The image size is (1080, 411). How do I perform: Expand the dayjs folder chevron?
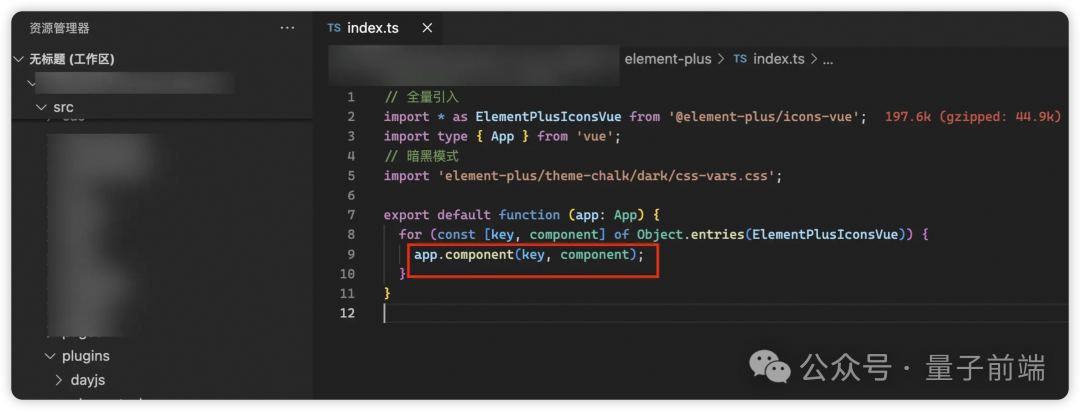[x=59, y=380]
